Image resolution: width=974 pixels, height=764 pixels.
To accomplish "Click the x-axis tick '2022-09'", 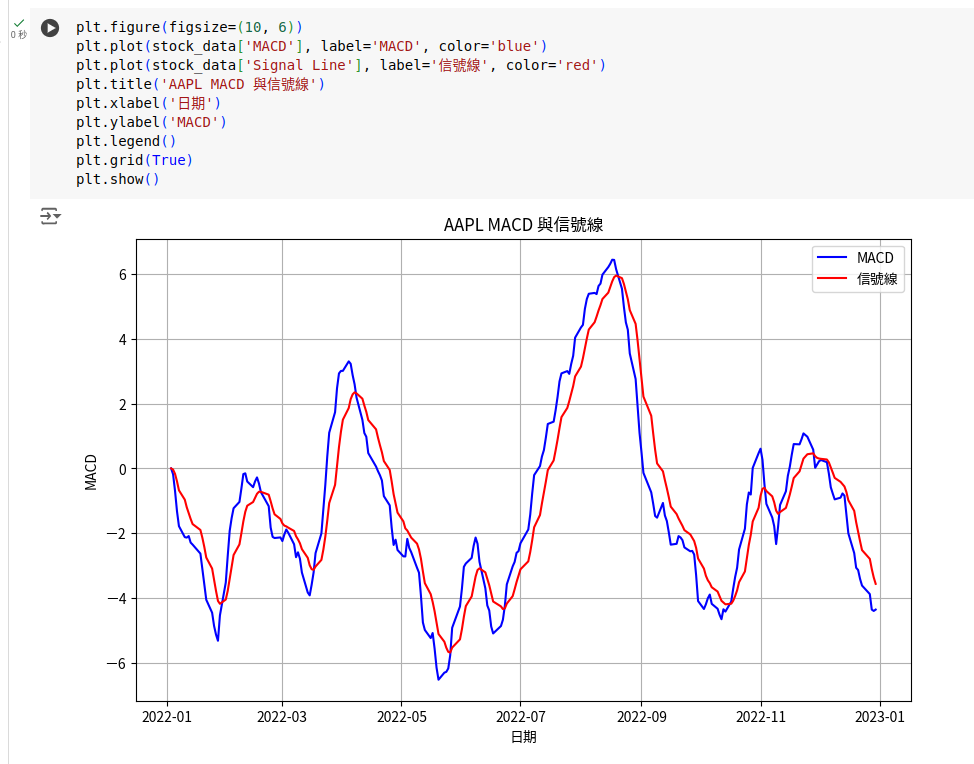I will click(642, 717).
